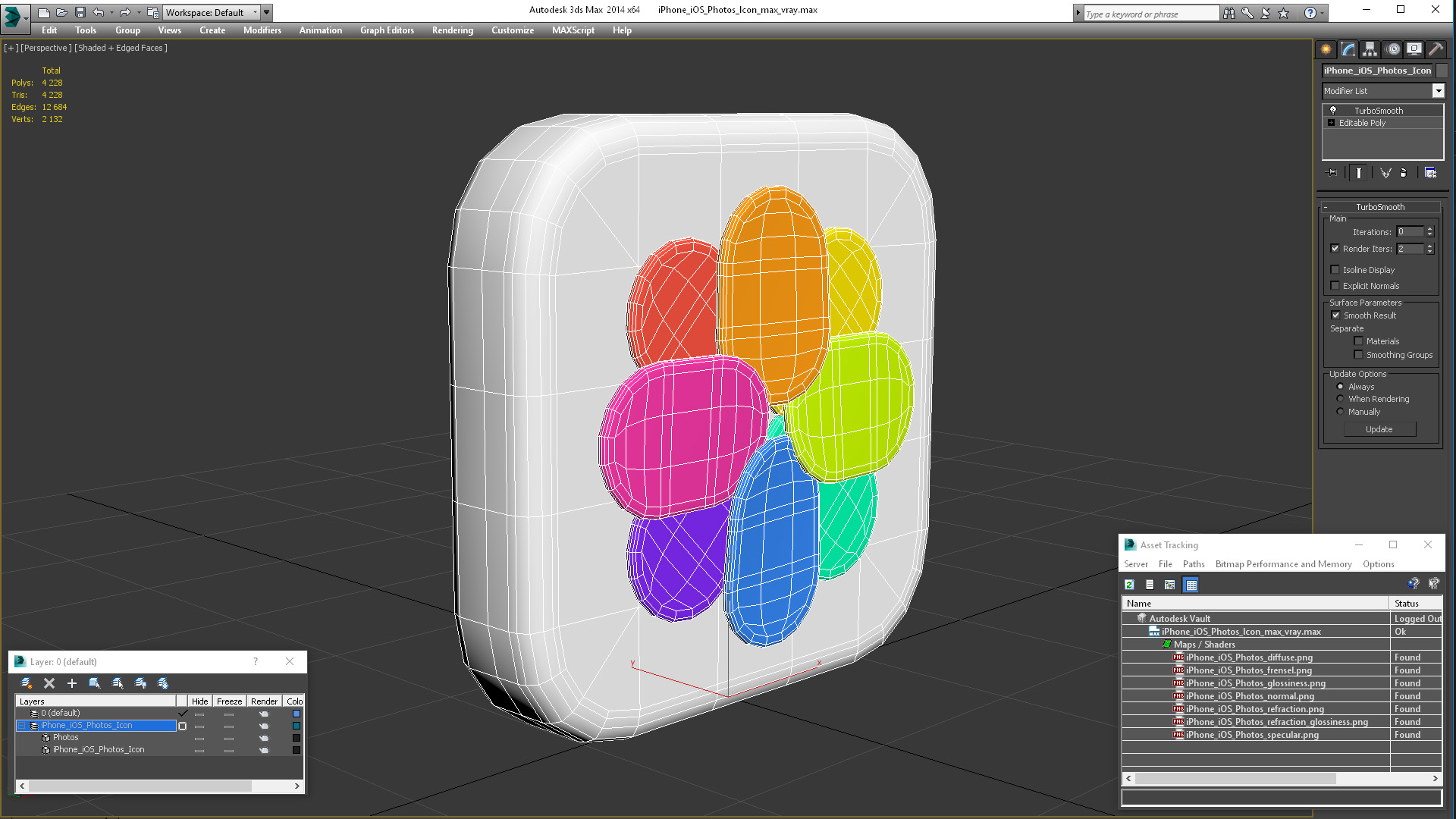The height and width of the screenshot is (819, 1456).
Task: Open the Rendering menu
Action: tap(453, 30)
